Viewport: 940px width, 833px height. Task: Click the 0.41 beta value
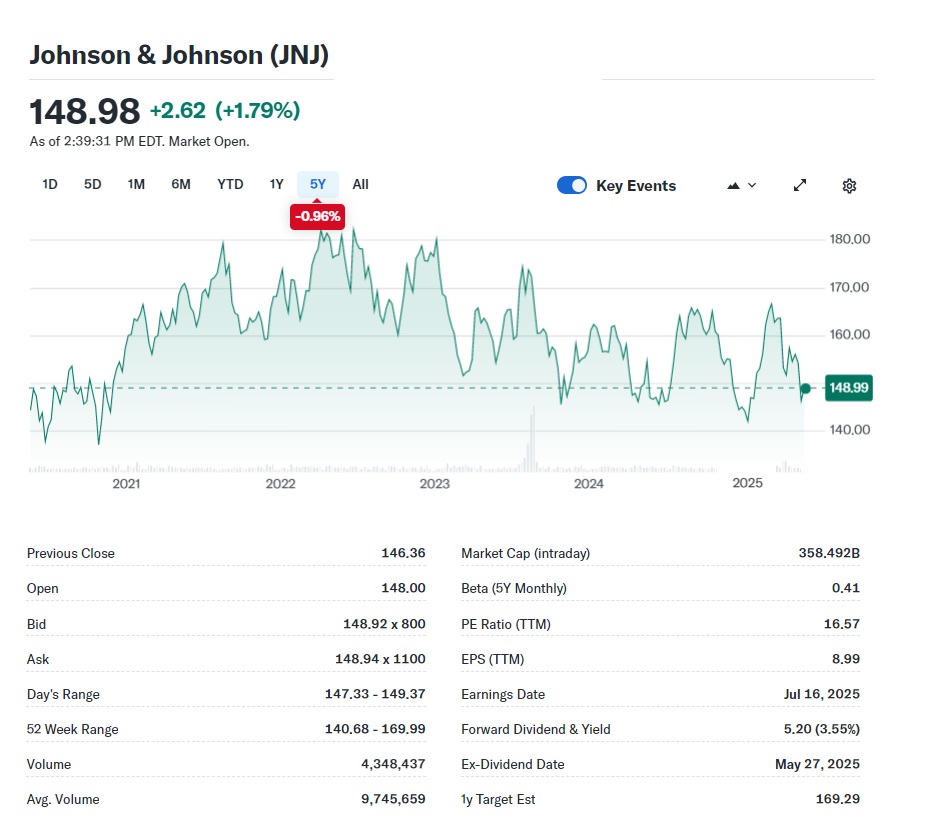846,588
